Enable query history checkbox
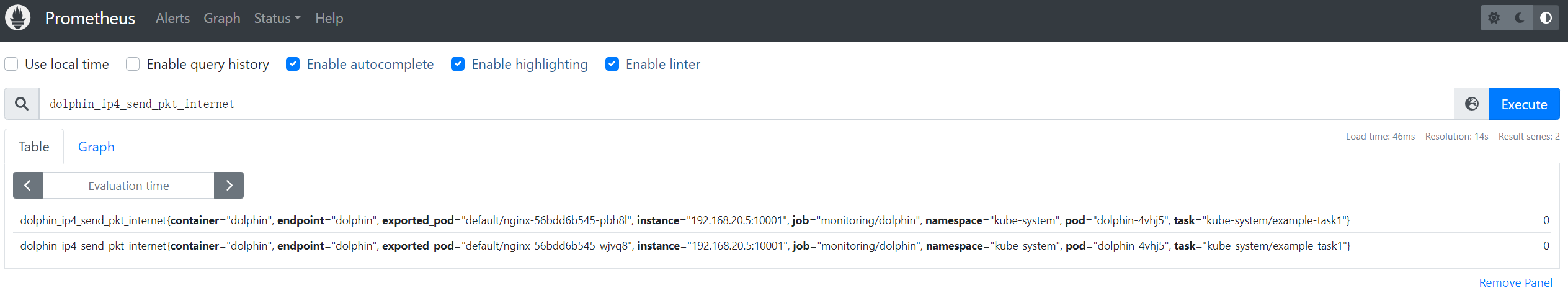Screen dimensions: 1568x298 coord(133,64)
